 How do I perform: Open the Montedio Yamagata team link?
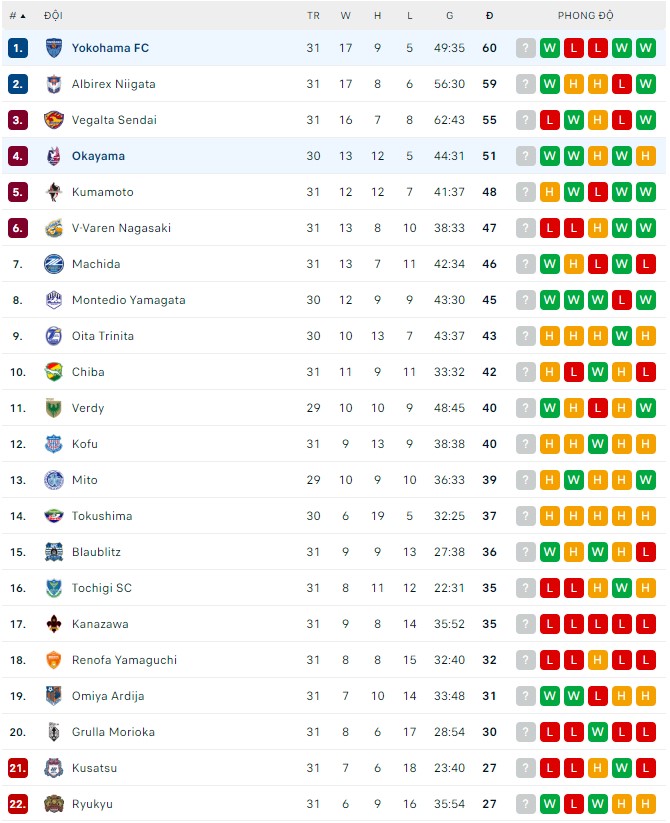[128, 300]
